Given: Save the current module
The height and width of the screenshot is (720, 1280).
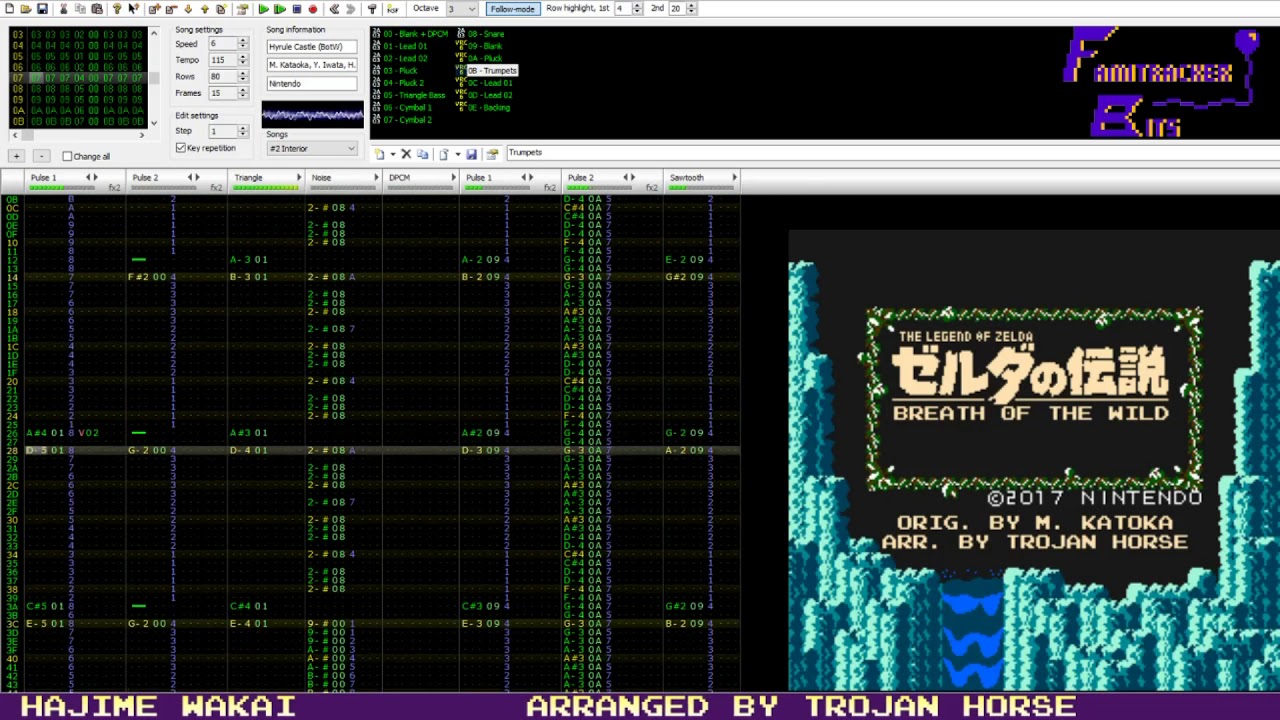Looking at the screenshot, I should [x=42, y=9].
